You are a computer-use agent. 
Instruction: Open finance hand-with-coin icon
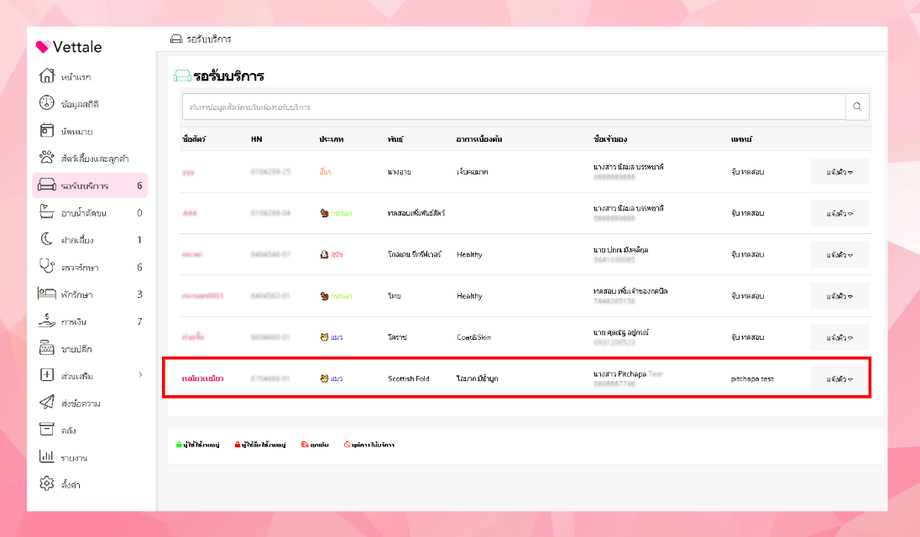(x=46, y=320)
